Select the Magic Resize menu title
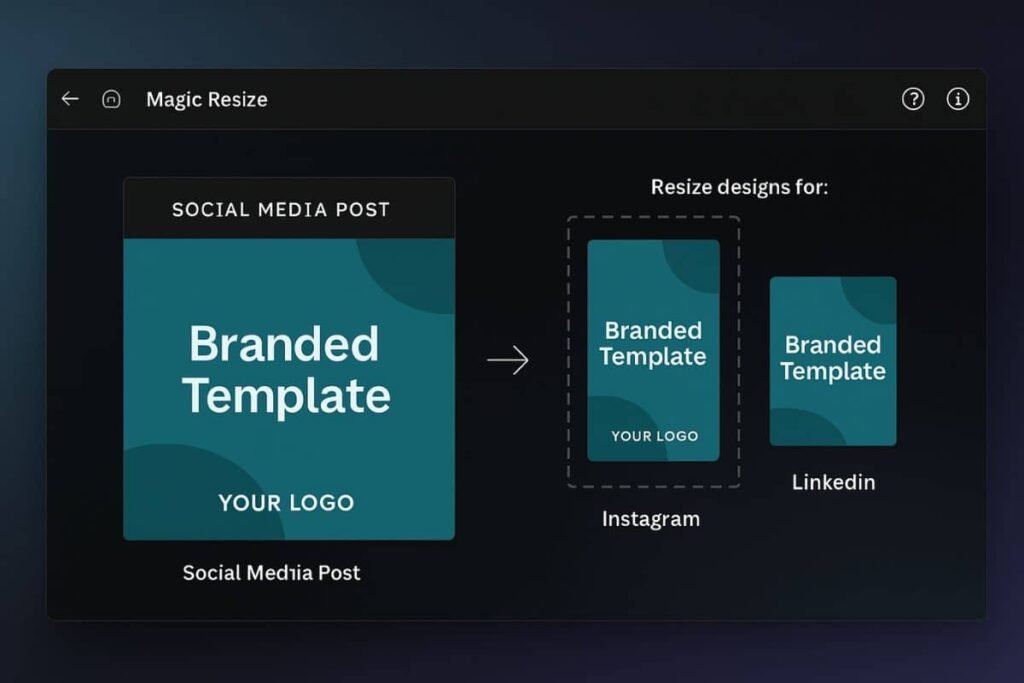 [206, 99]
